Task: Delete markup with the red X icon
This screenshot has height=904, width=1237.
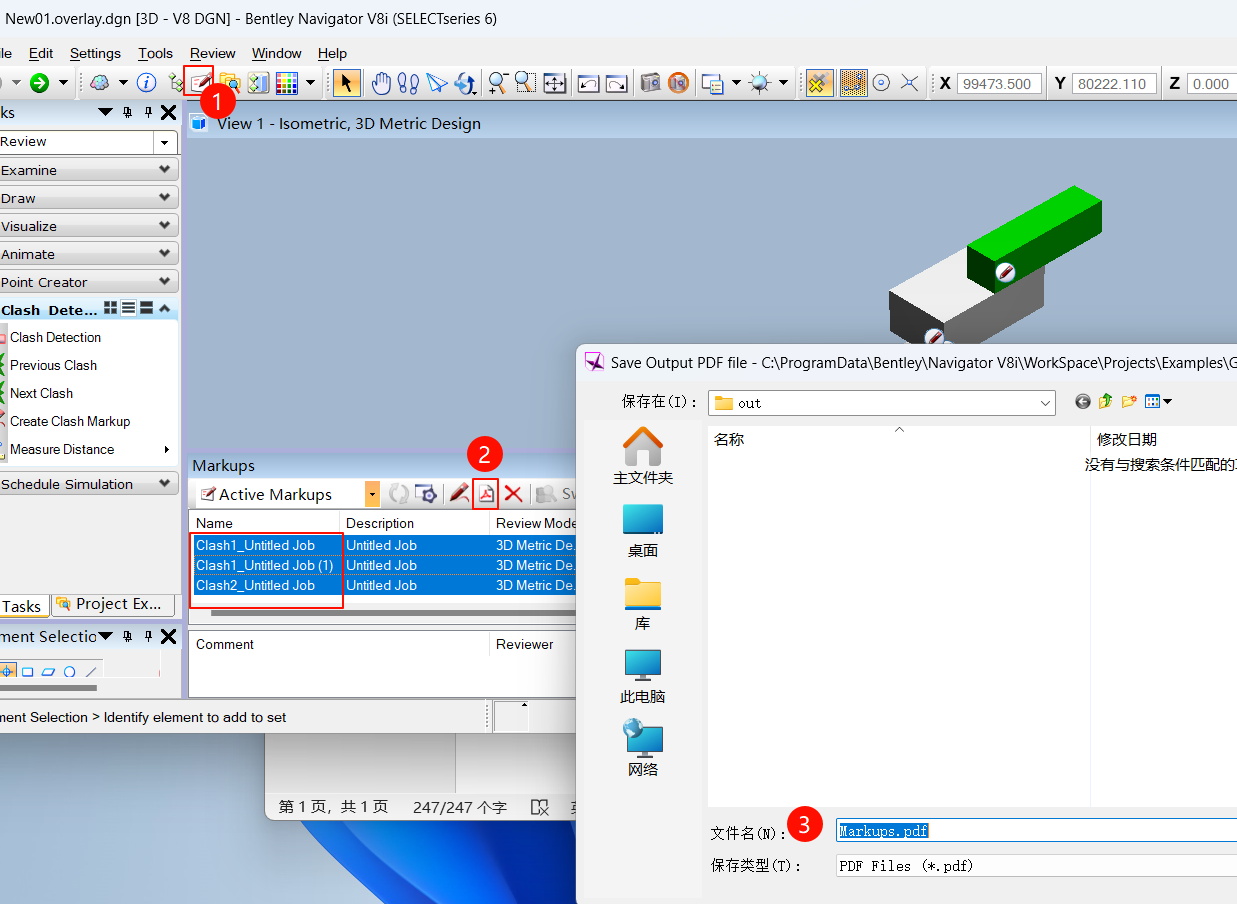Action: 513,494
